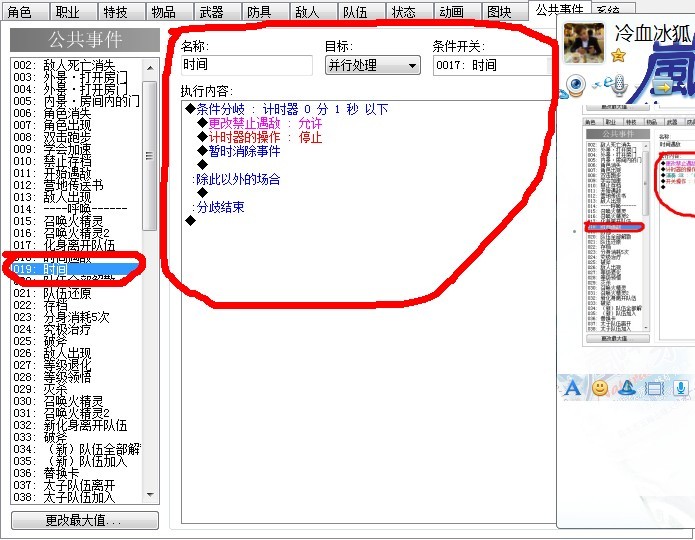Click the 条件开关 0017 field
The image size is (695, 540).
(x=492, y=66)
